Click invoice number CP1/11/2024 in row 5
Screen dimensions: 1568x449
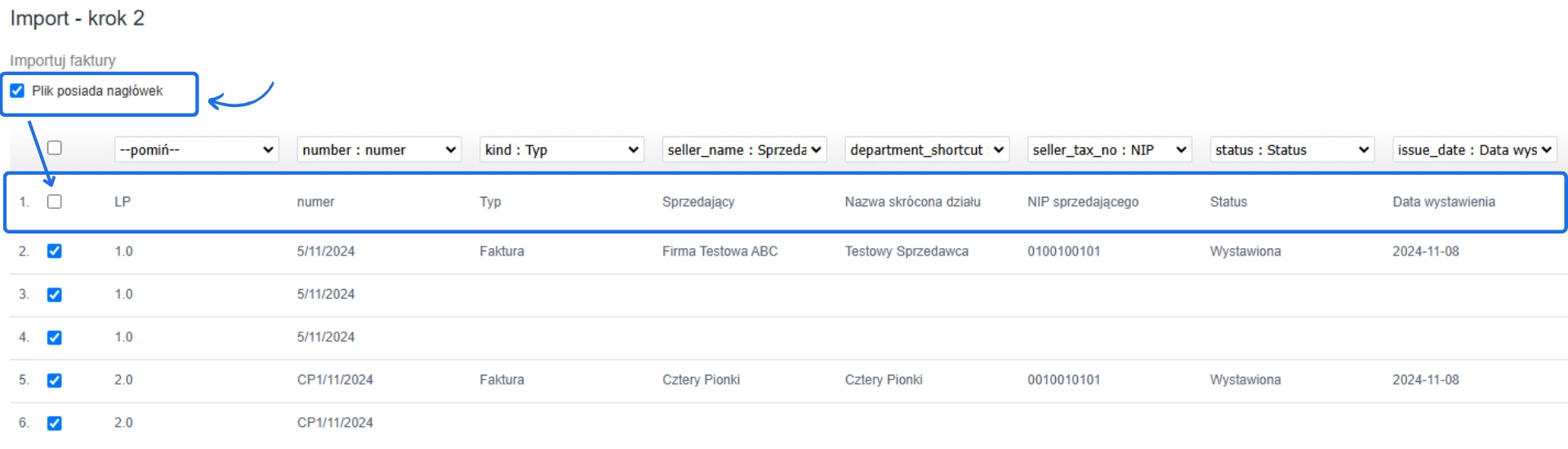pyautogui.click(x=335, y=380)
